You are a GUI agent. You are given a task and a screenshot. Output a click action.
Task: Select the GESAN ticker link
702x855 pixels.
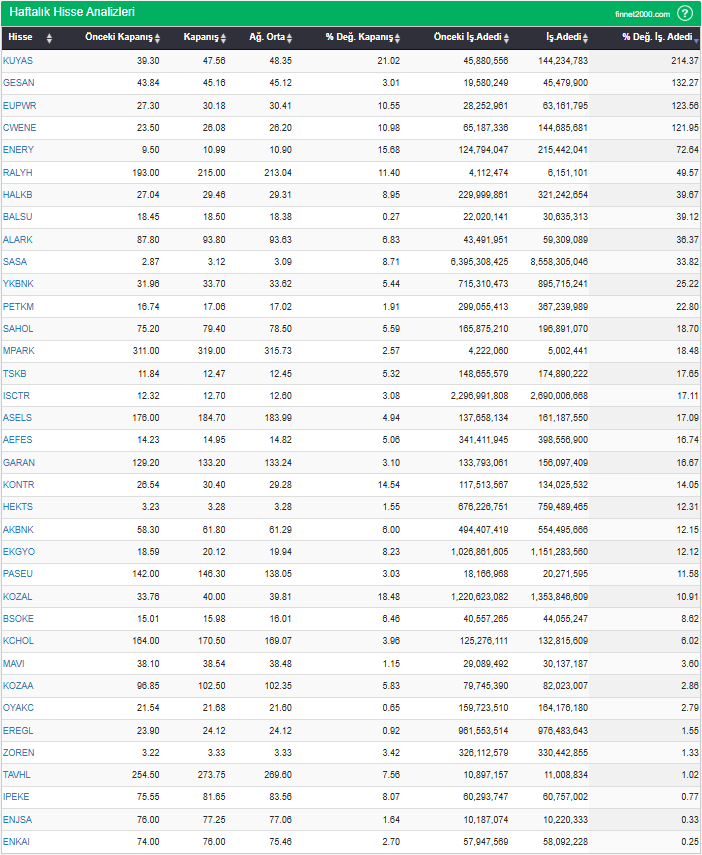click(19, 83)
